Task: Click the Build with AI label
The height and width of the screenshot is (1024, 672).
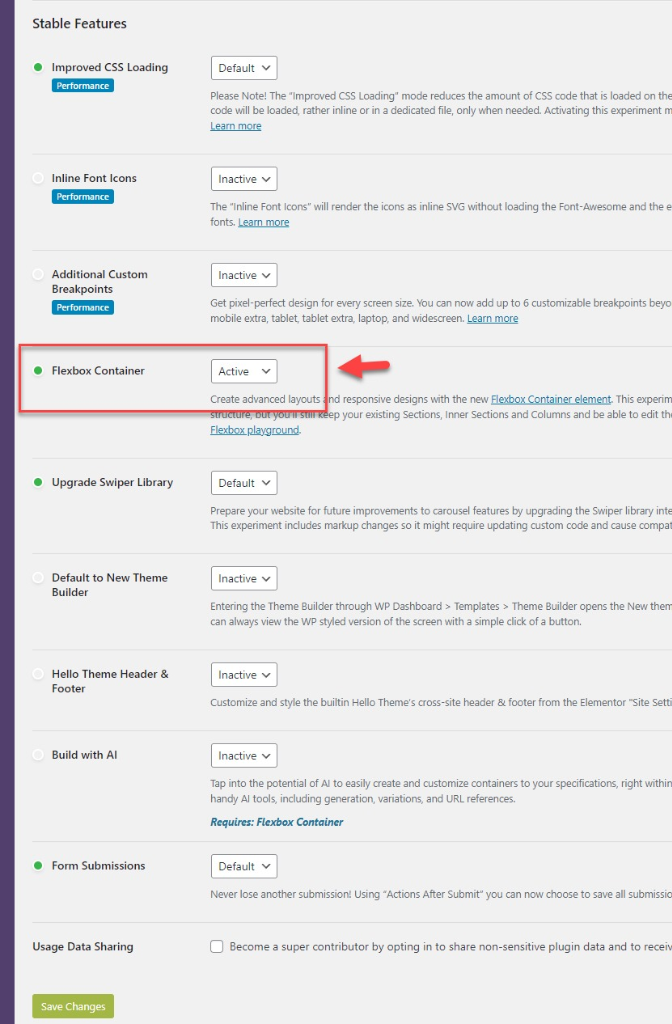Action: coord(84,755)
